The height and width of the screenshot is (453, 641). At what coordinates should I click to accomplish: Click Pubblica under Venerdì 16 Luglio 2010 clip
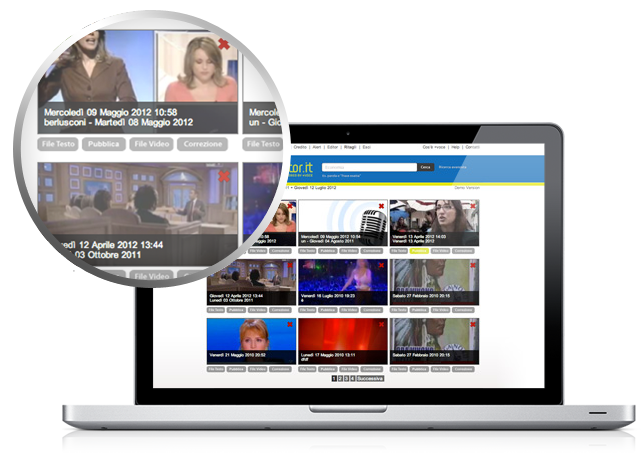[x=328, y=310]
